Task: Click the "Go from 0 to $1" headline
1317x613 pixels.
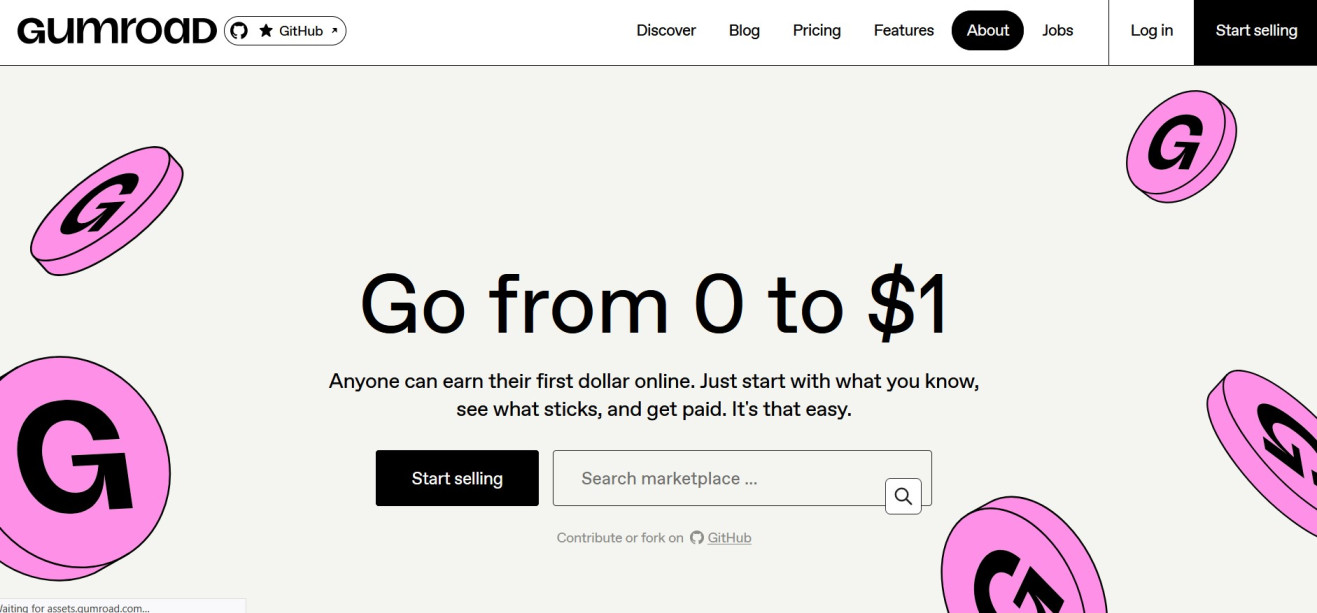Action: point(654,304)
